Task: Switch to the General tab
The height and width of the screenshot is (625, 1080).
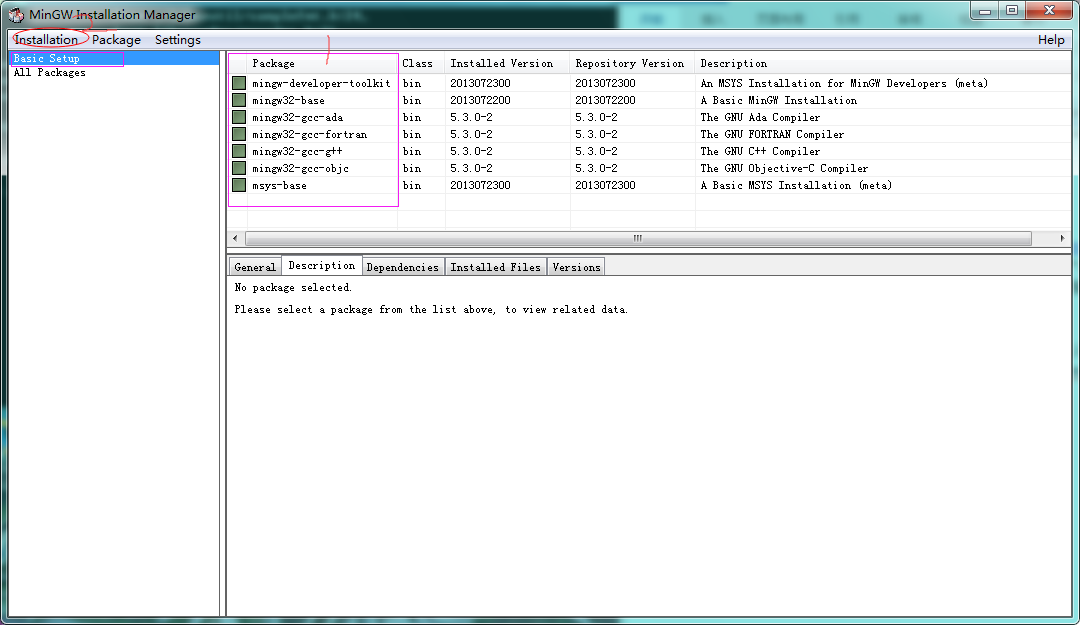Action: pyautogui.click(x=255, y=267)
